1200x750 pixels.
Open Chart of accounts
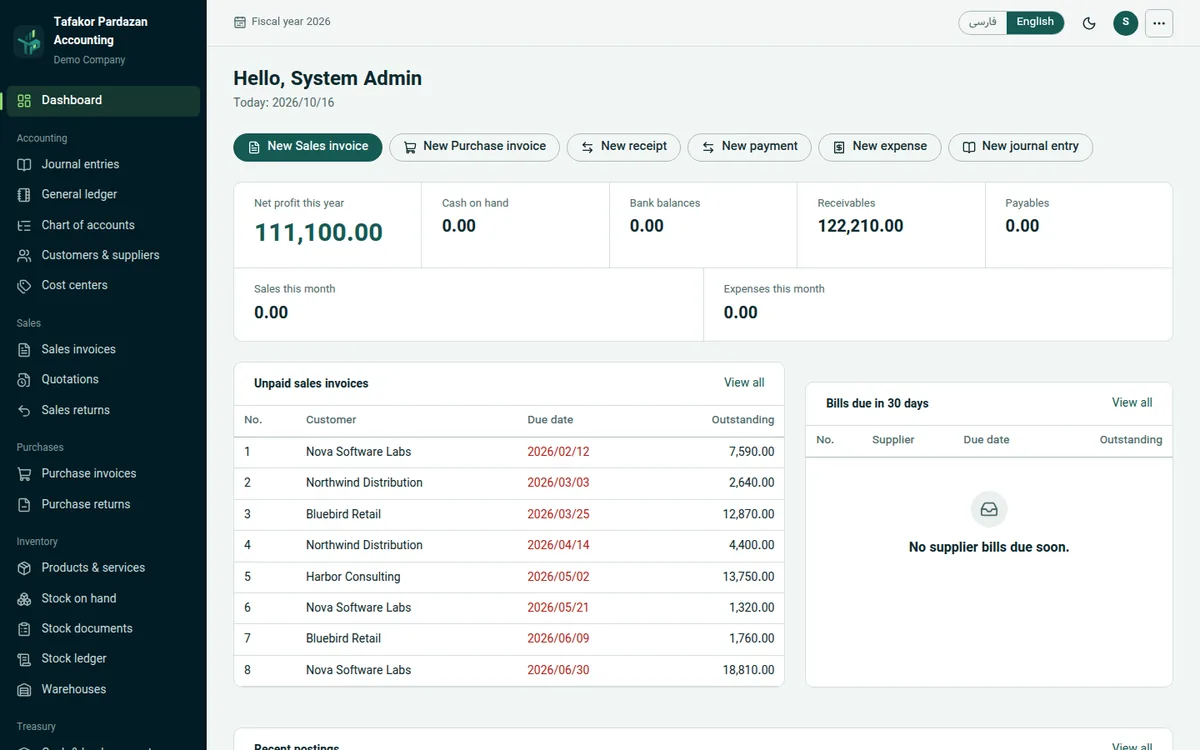[103, 226]
